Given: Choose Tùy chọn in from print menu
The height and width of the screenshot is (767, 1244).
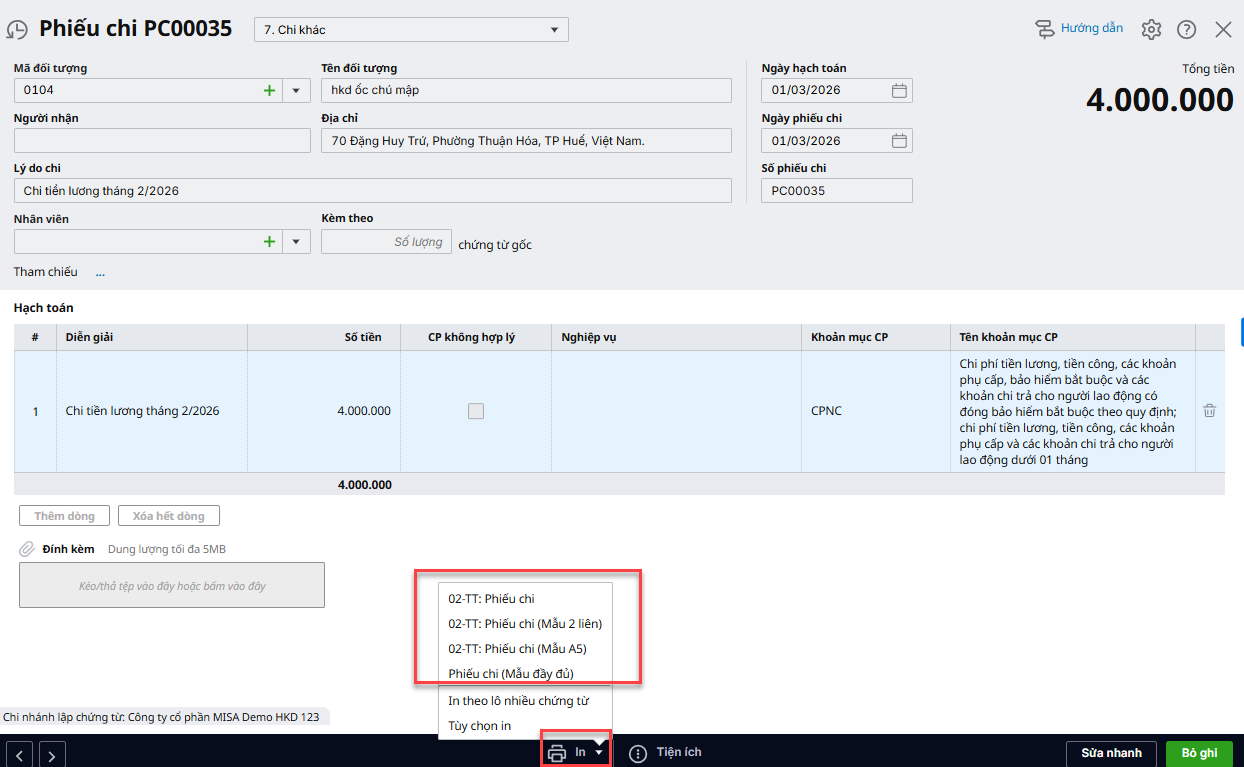Looking at the screenshot, I should (x=480, y=726).
